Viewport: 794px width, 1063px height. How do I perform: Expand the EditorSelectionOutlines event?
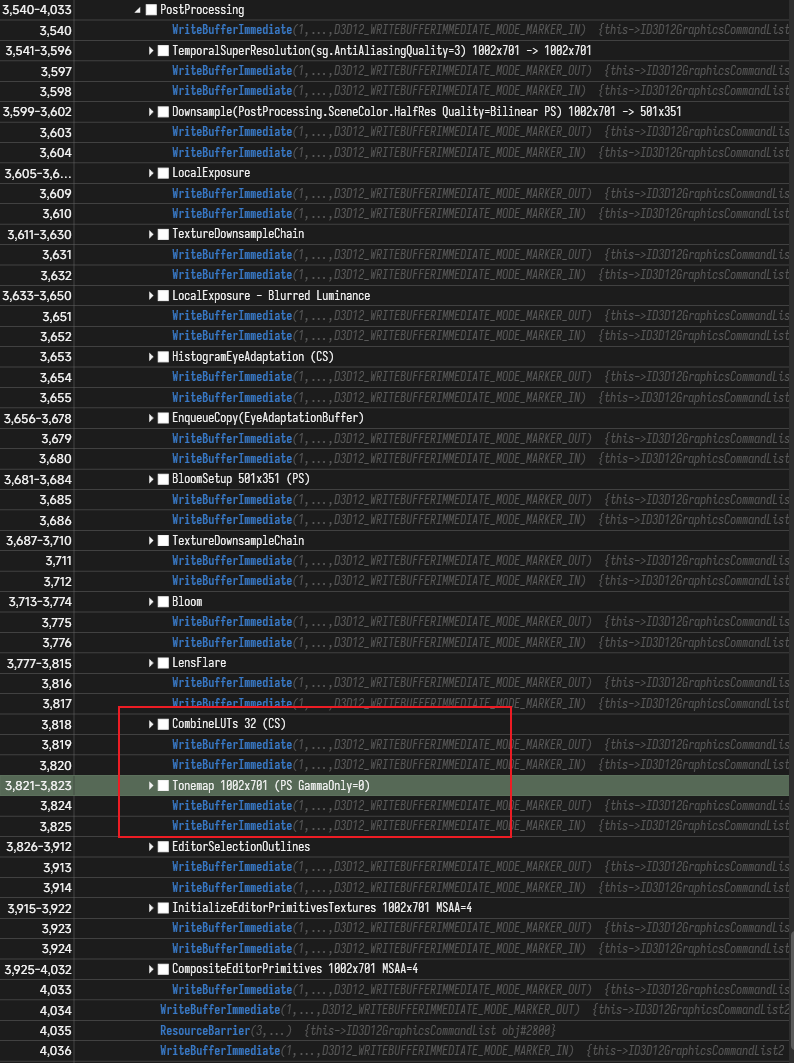152,847
